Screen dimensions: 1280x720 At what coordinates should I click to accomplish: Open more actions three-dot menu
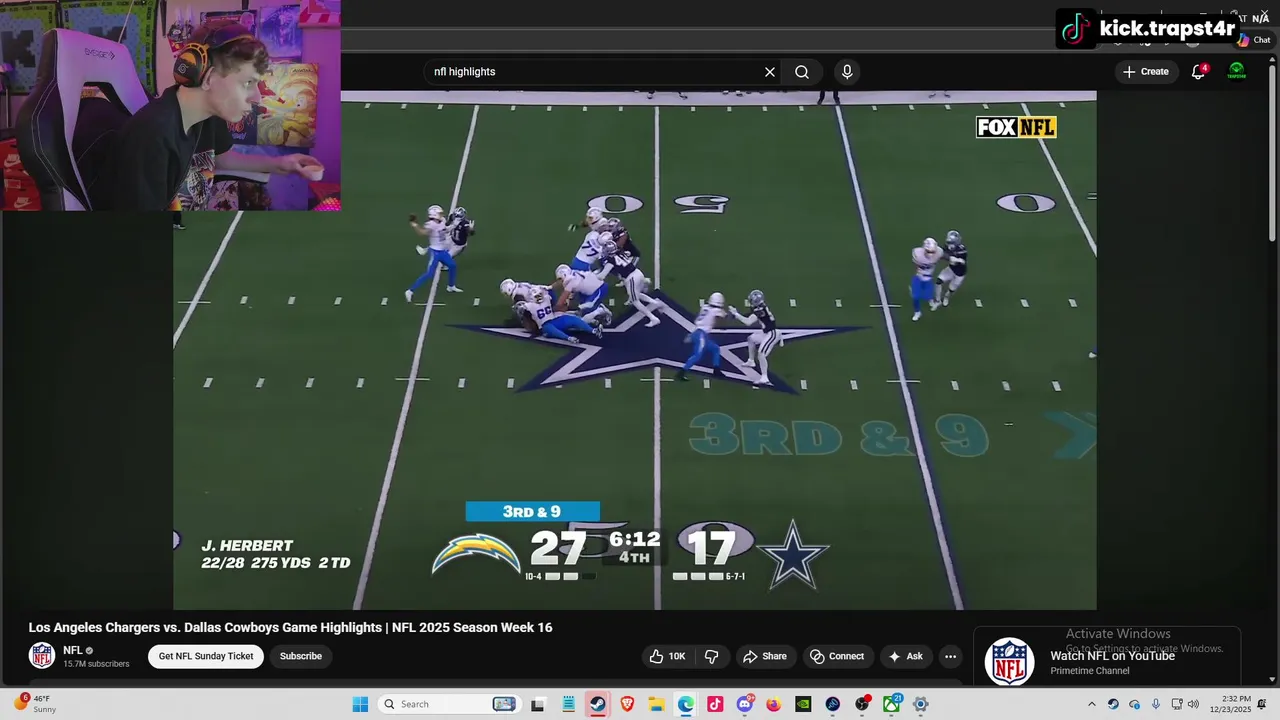point(951,656)
